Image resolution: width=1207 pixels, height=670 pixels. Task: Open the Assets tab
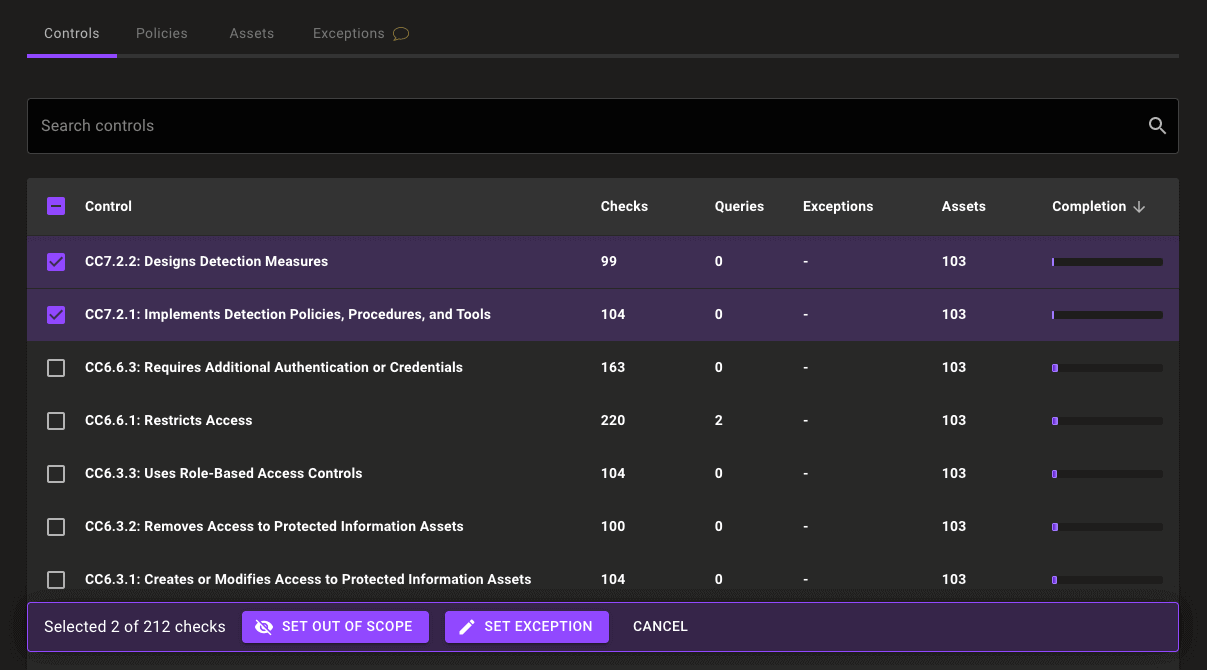click(251, 34)
